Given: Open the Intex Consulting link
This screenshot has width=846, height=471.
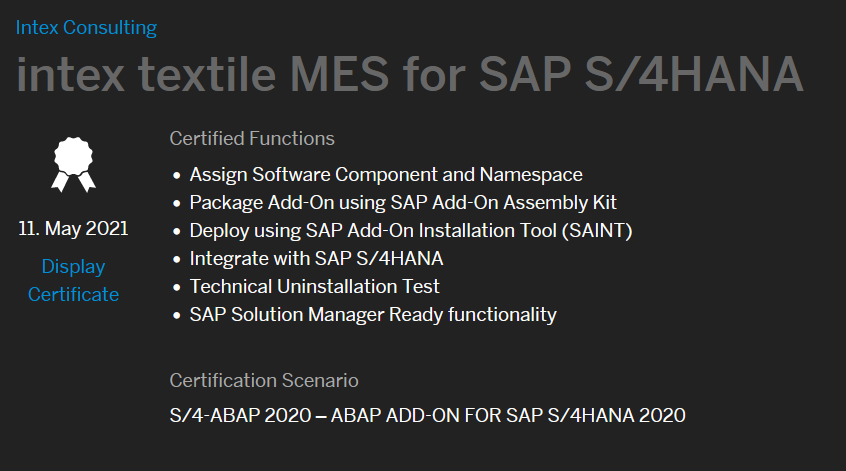Looking at the screenshot, I should click(86, 28).
